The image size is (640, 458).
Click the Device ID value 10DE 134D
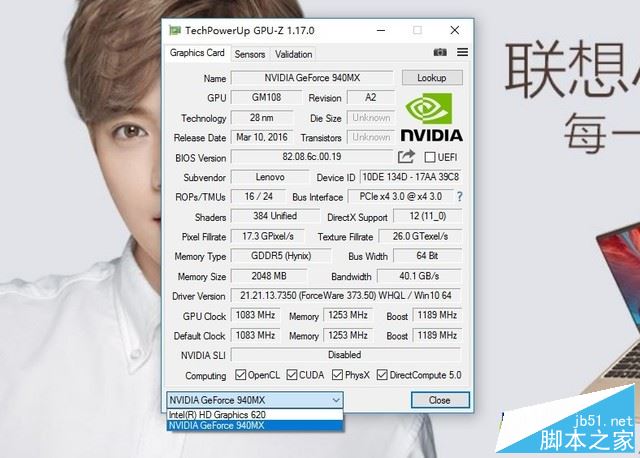411,177
